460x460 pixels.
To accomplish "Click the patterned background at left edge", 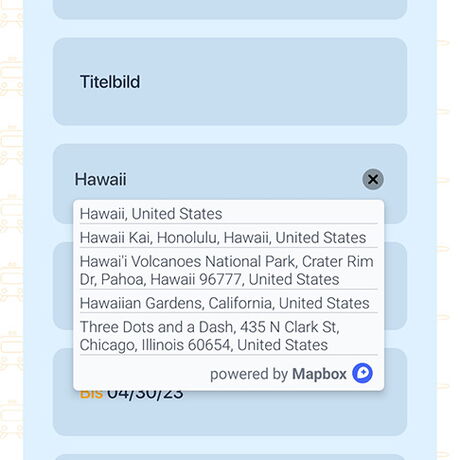I will click(x=11, y=230).
